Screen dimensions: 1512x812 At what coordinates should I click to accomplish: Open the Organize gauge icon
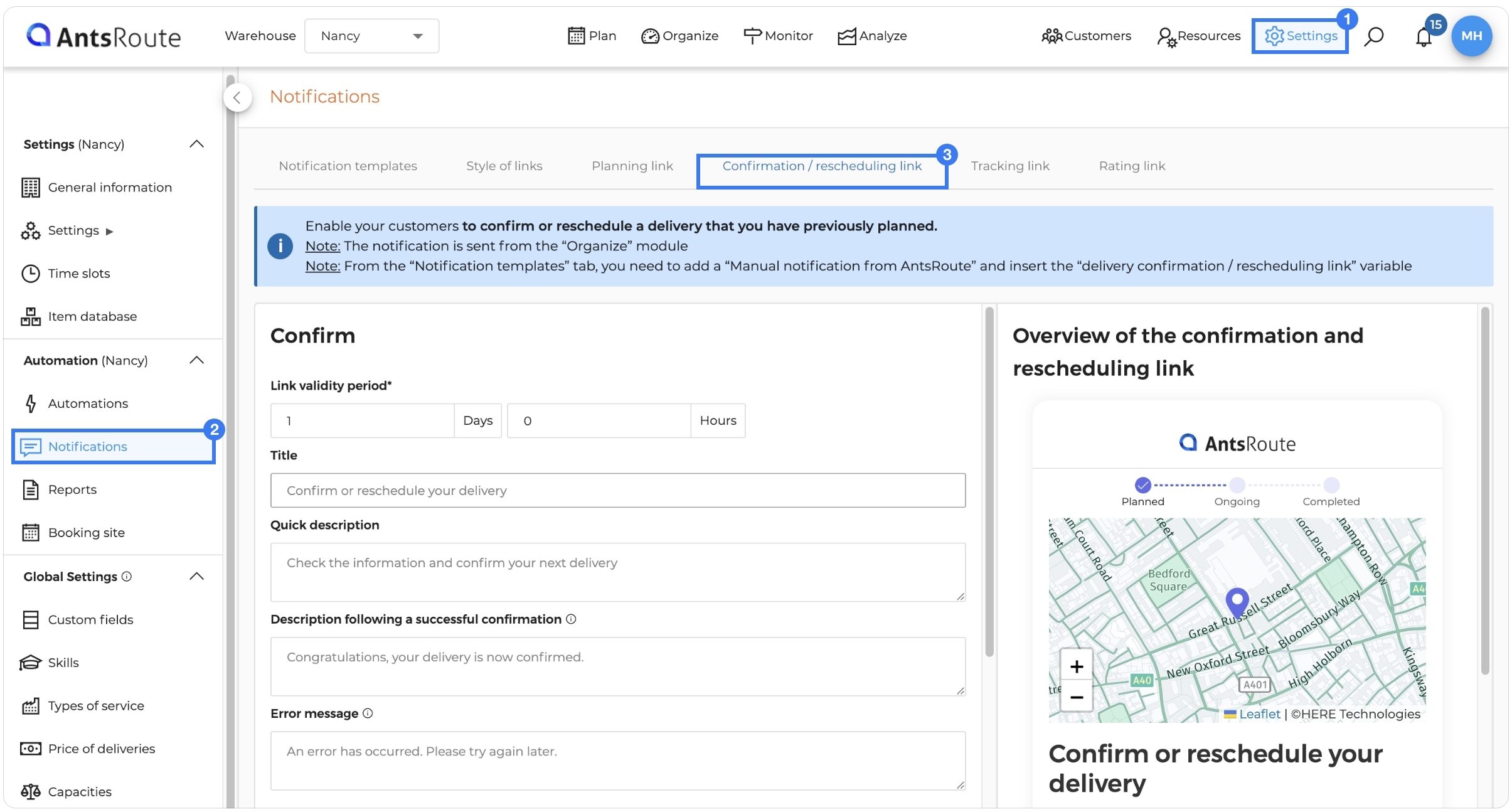(x=650, y=36)
